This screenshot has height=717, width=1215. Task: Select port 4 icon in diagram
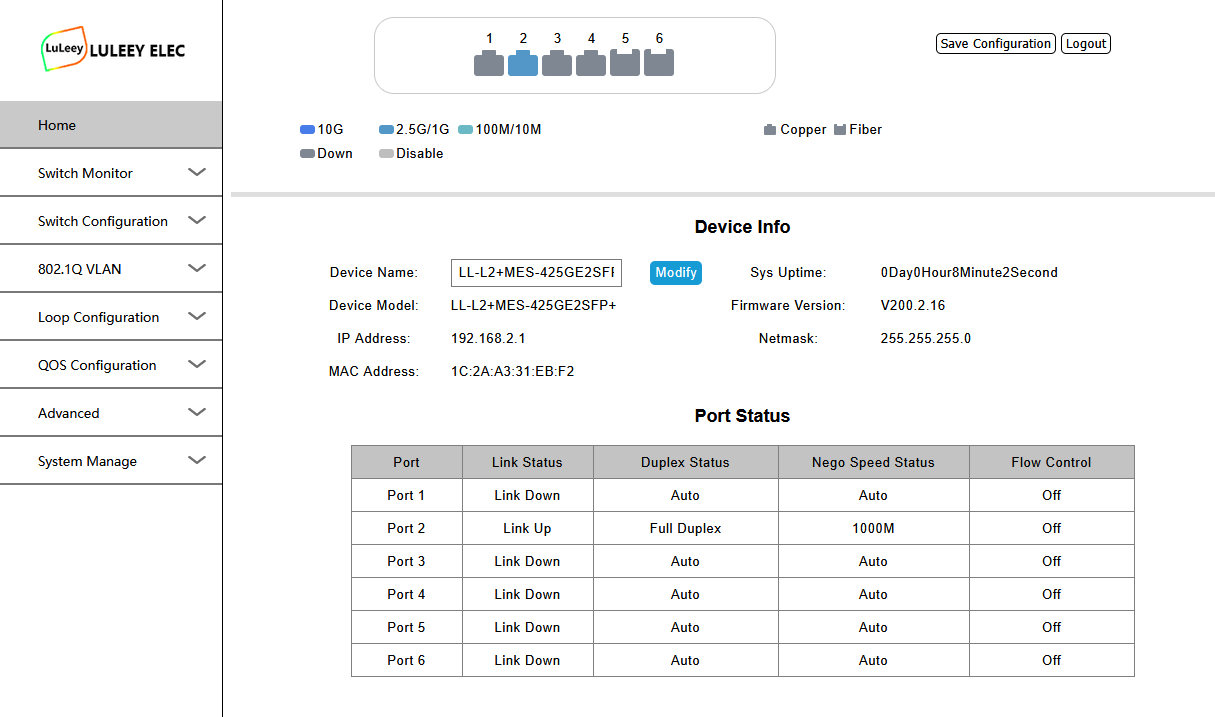[x=591, y=64]
